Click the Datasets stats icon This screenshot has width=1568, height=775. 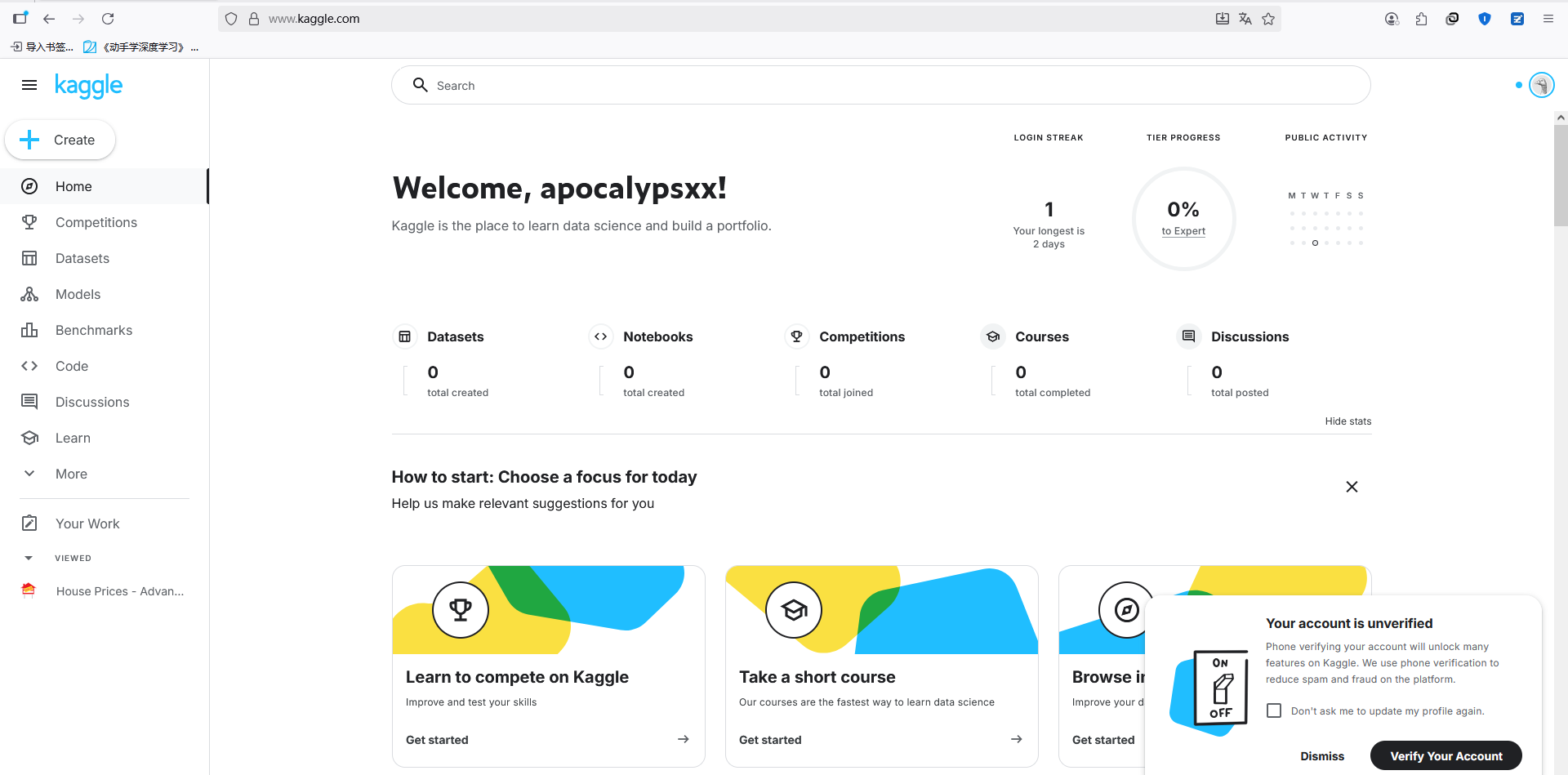pyautogui.click(x=404, y=336)
